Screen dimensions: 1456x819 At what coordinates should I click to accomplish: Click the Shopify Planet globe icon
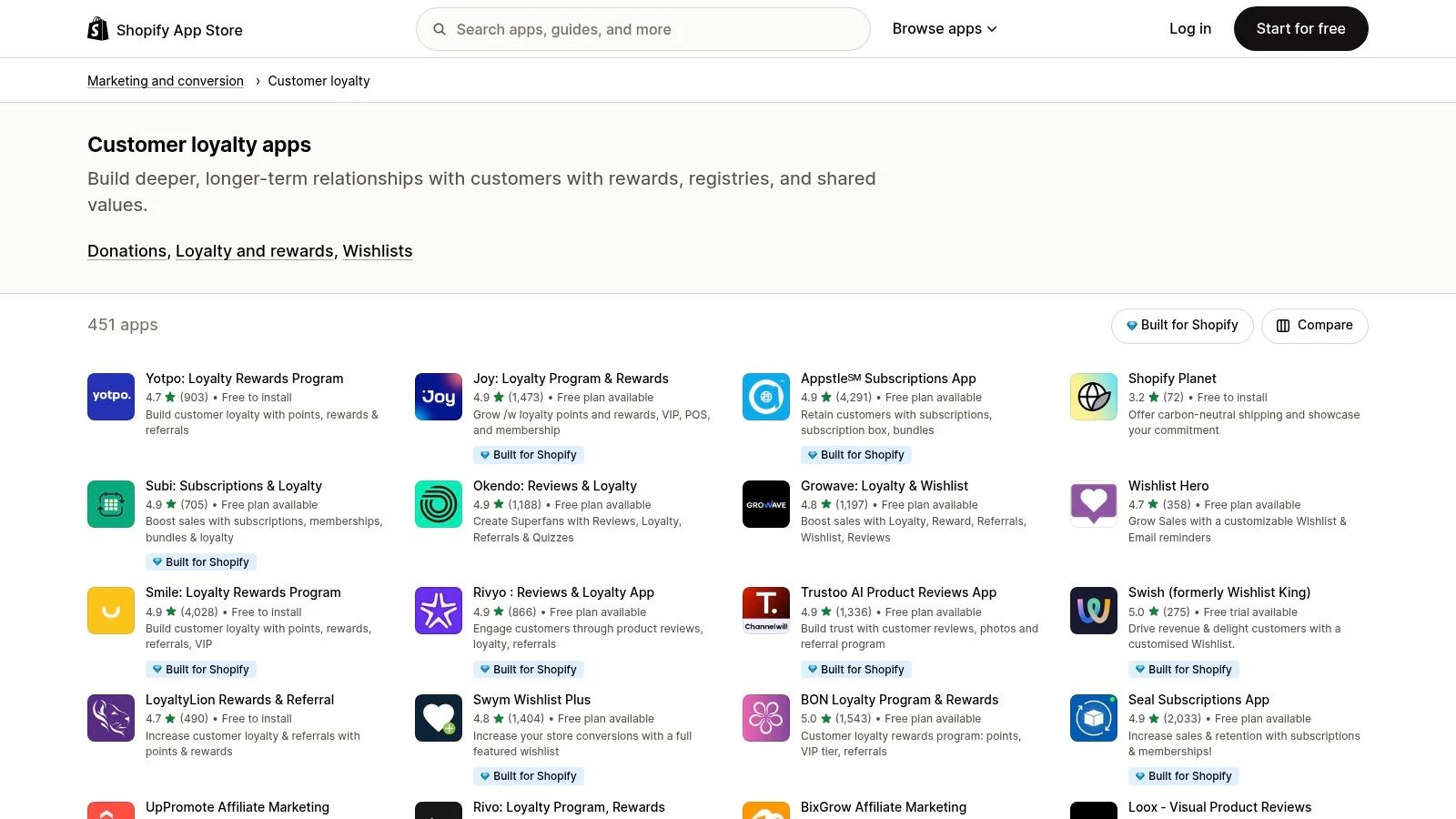[x=1094, y=397]
